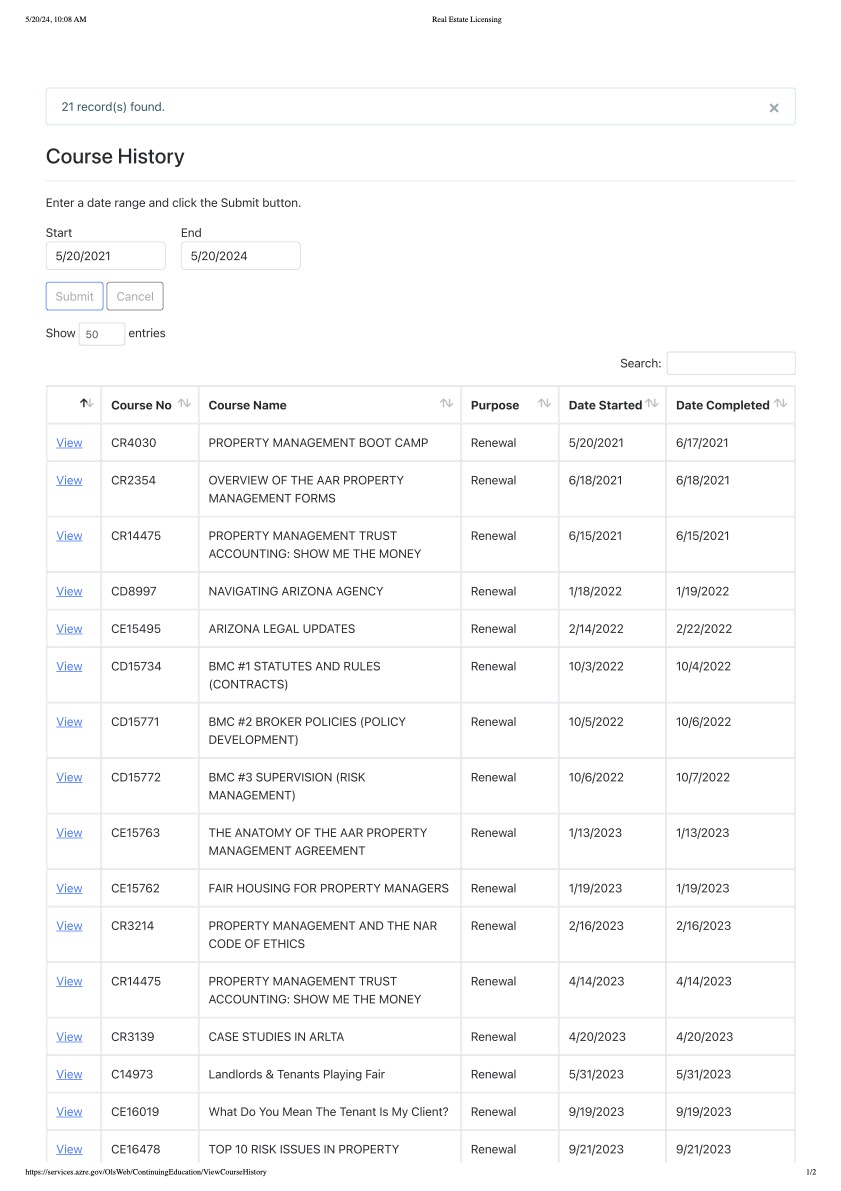Screen dimensions: 841x1191
Task: Open View link for course CD8997
Action: point(69,591)
